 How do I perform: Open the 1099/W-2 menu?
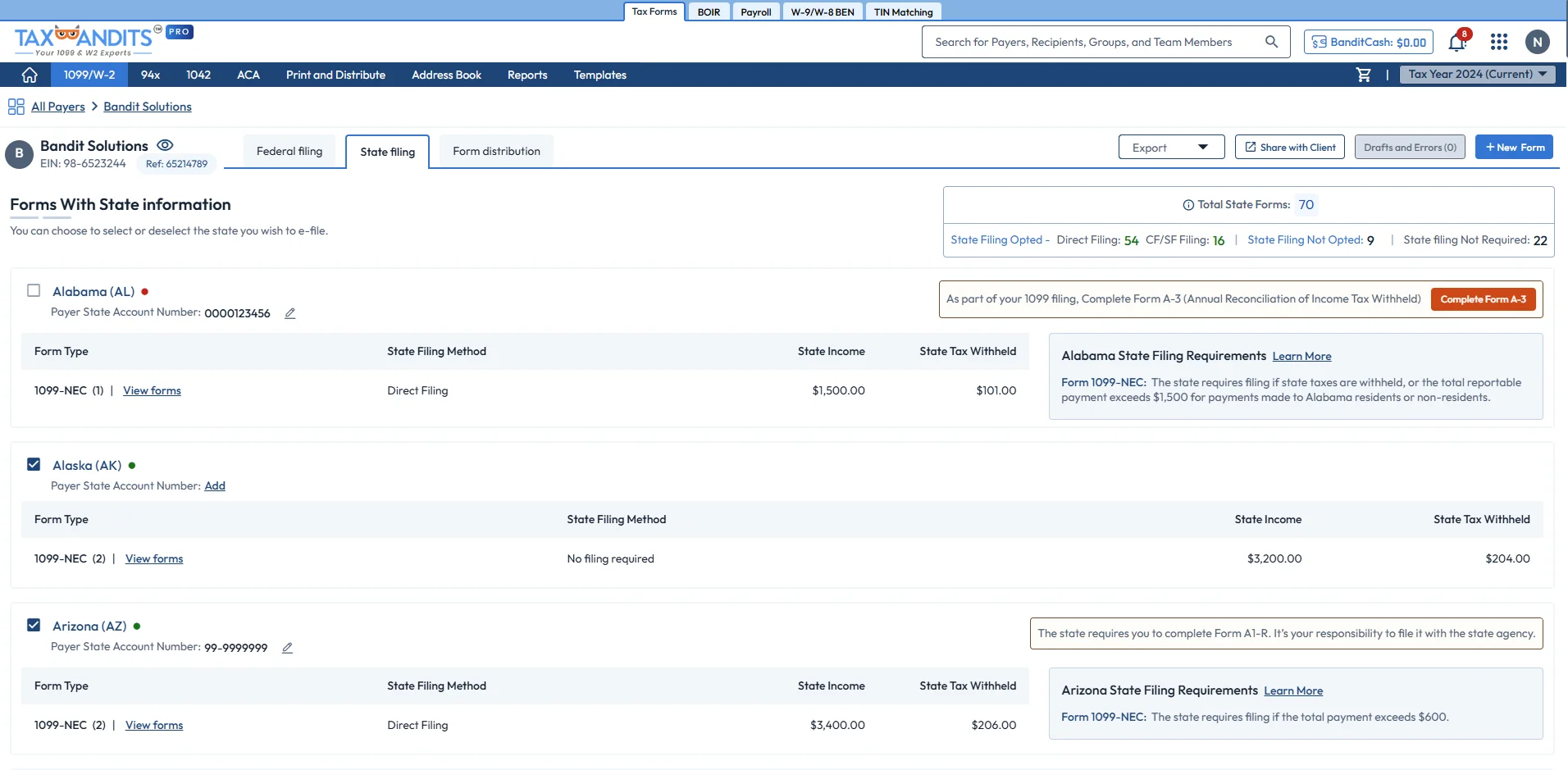pyautogui.click(x=89, y=75)
